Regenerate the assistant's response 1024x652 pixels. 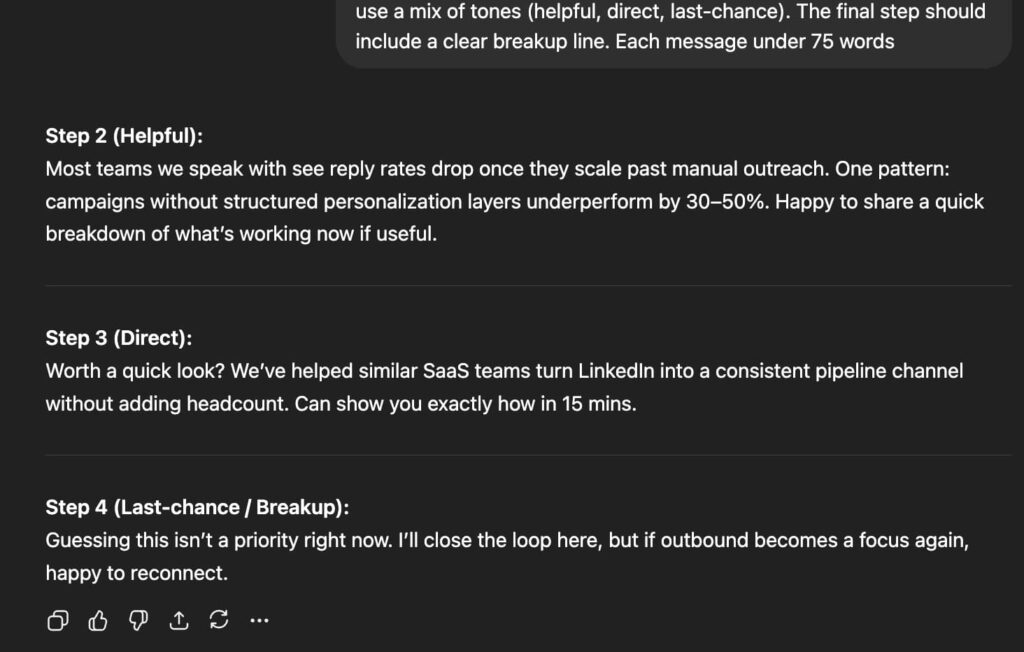tap(219, 620)
